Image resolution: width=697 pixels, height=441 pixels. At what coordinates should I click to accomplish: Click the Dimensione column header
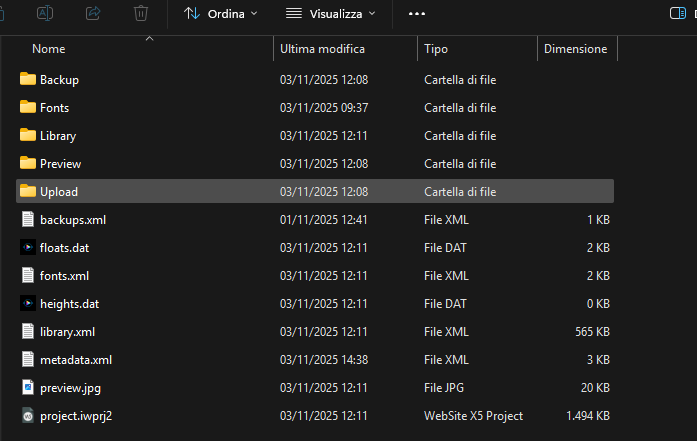pos(575,49)
